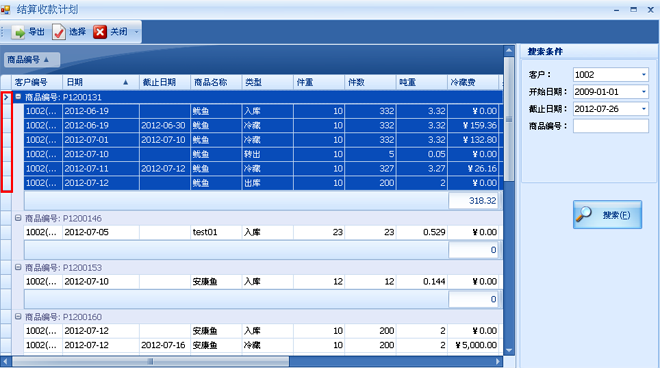Sort by the 冷藏费 column header
660x368 pixels.
473,82
